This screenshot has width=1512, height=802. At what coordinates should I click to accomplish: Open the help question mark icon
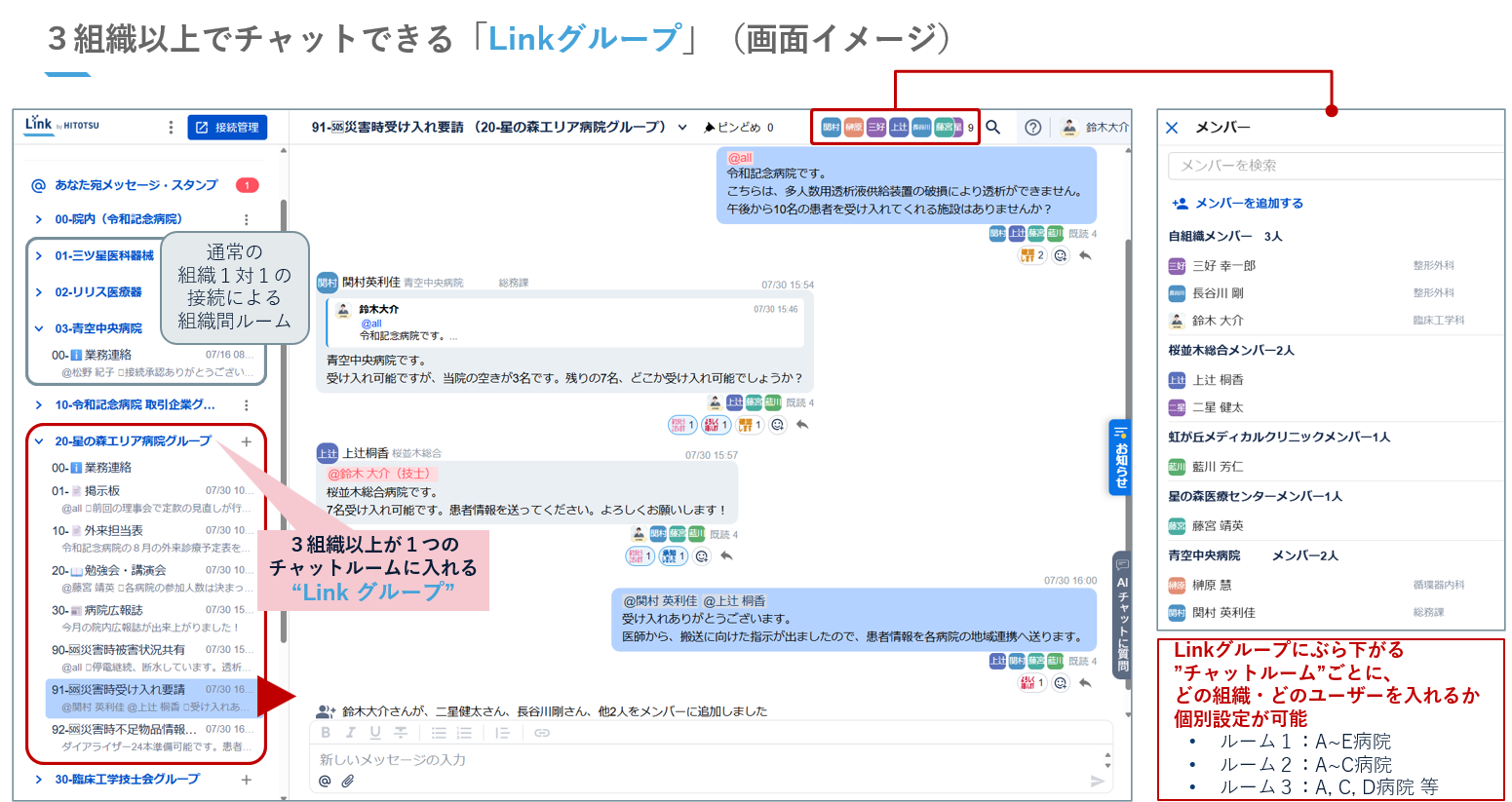pyautogui.click(x=1033, y=127)
